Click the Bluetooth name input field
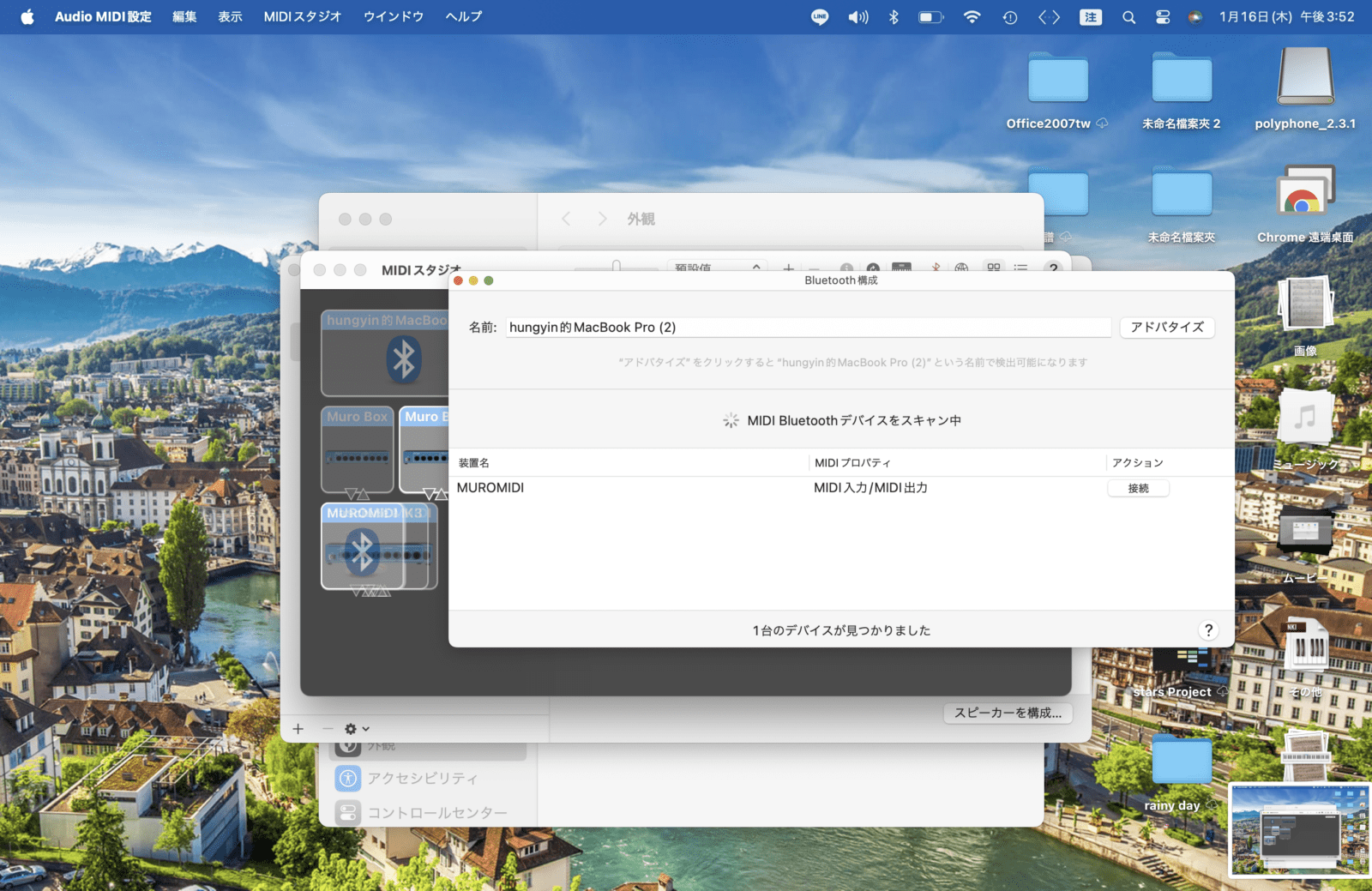Image resolution: width=1372 pixels, height=891 pixels. pos(806,328)
